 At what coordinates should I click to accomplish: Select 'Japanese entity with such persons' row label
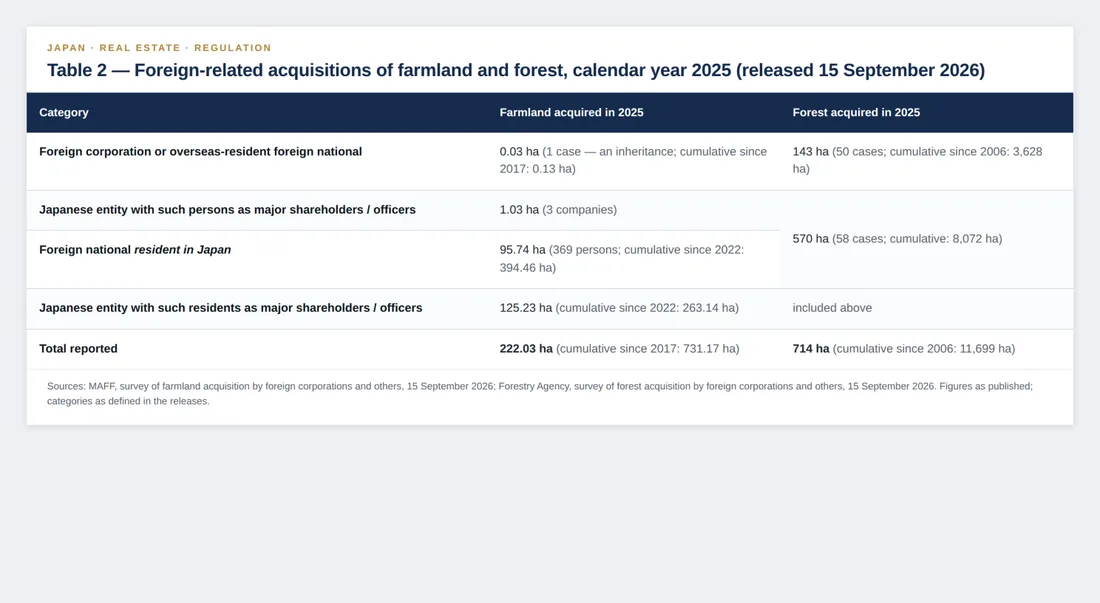pos(227,210)
